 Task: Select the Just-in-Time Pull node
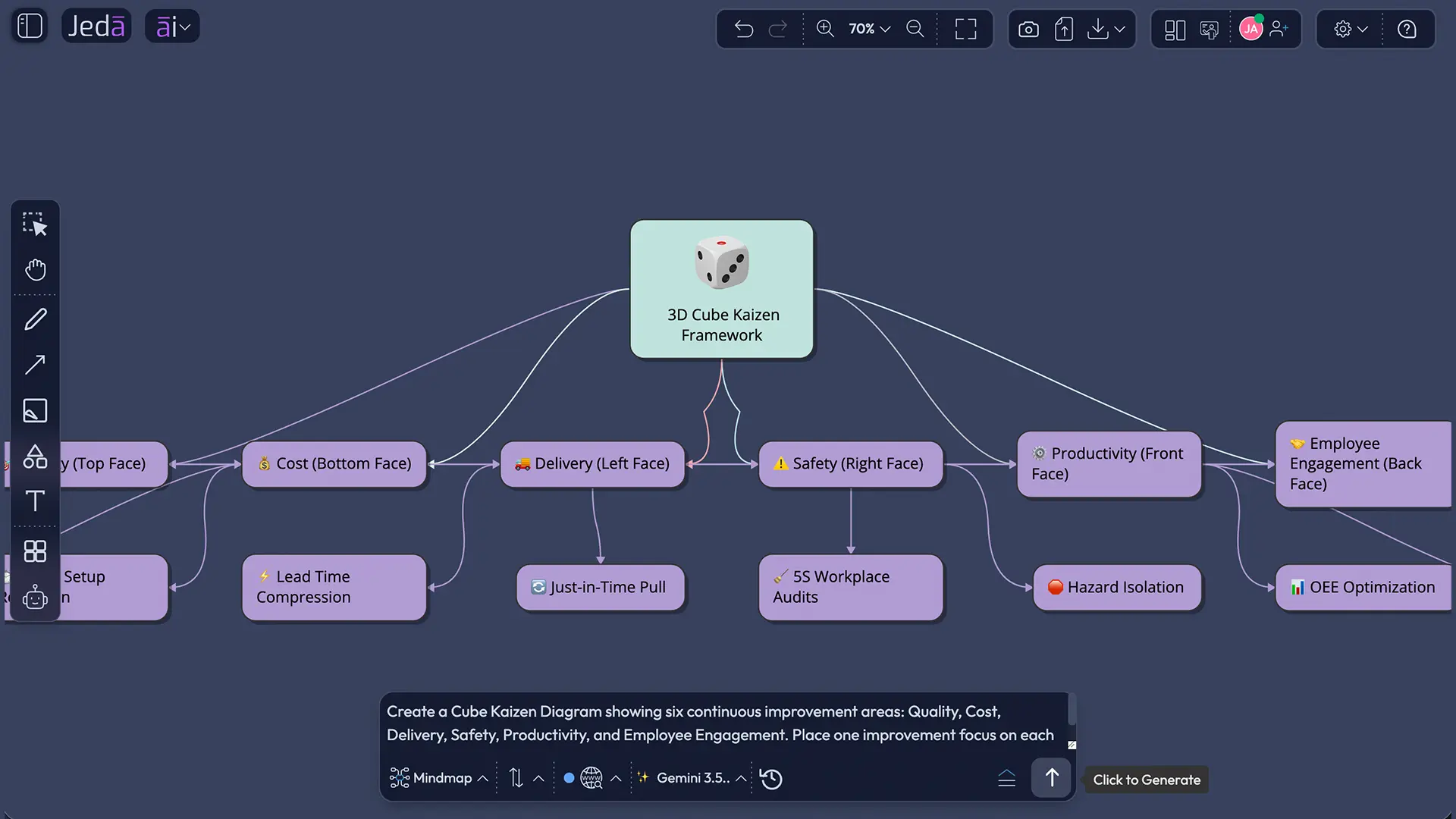point(601,588)
